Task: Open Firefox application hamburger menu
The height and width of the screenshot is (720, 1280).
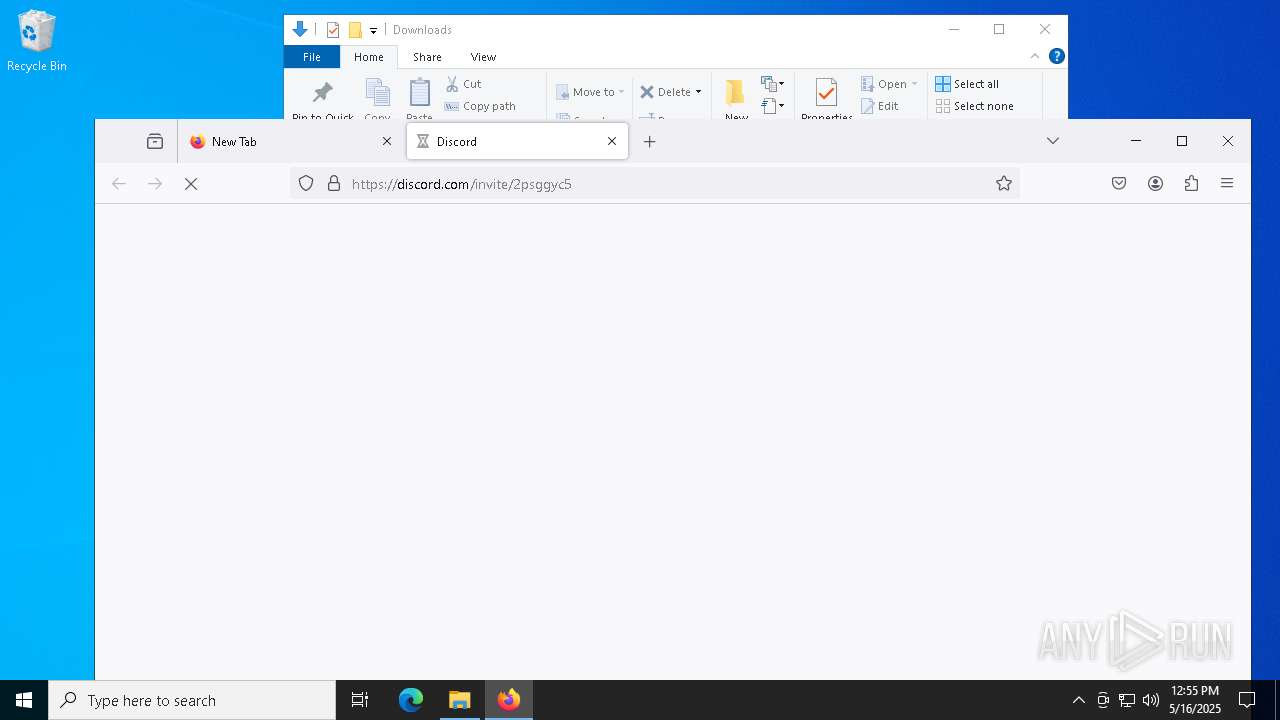Action: (1227, 183)
